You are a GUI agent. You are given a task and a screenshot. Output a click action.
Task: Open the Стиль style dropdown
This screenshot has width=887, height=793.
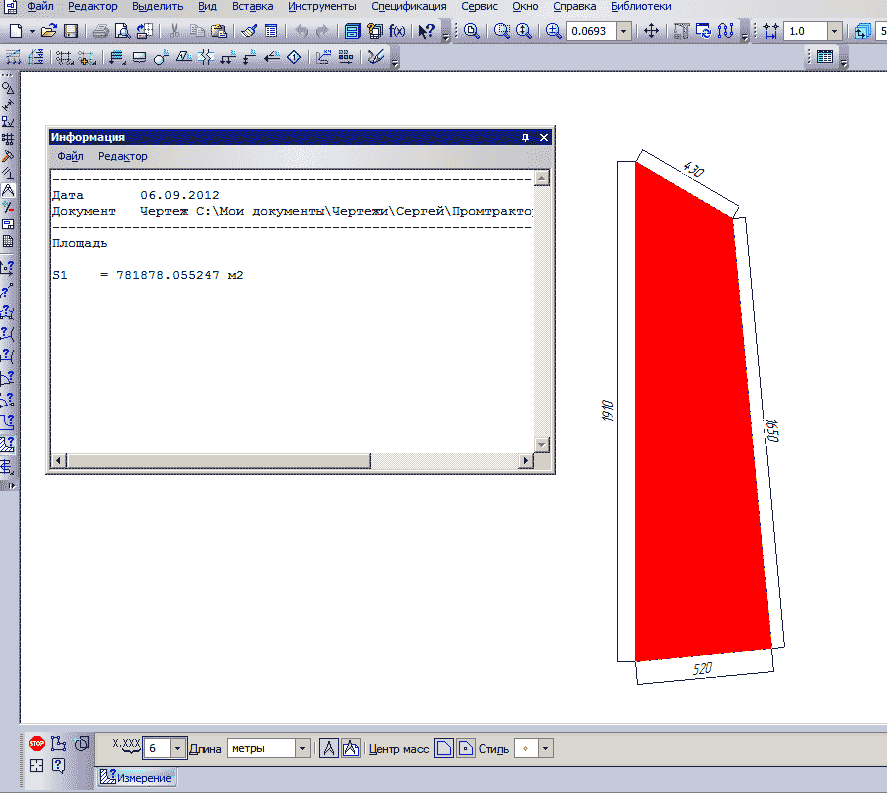click(545, 748)
